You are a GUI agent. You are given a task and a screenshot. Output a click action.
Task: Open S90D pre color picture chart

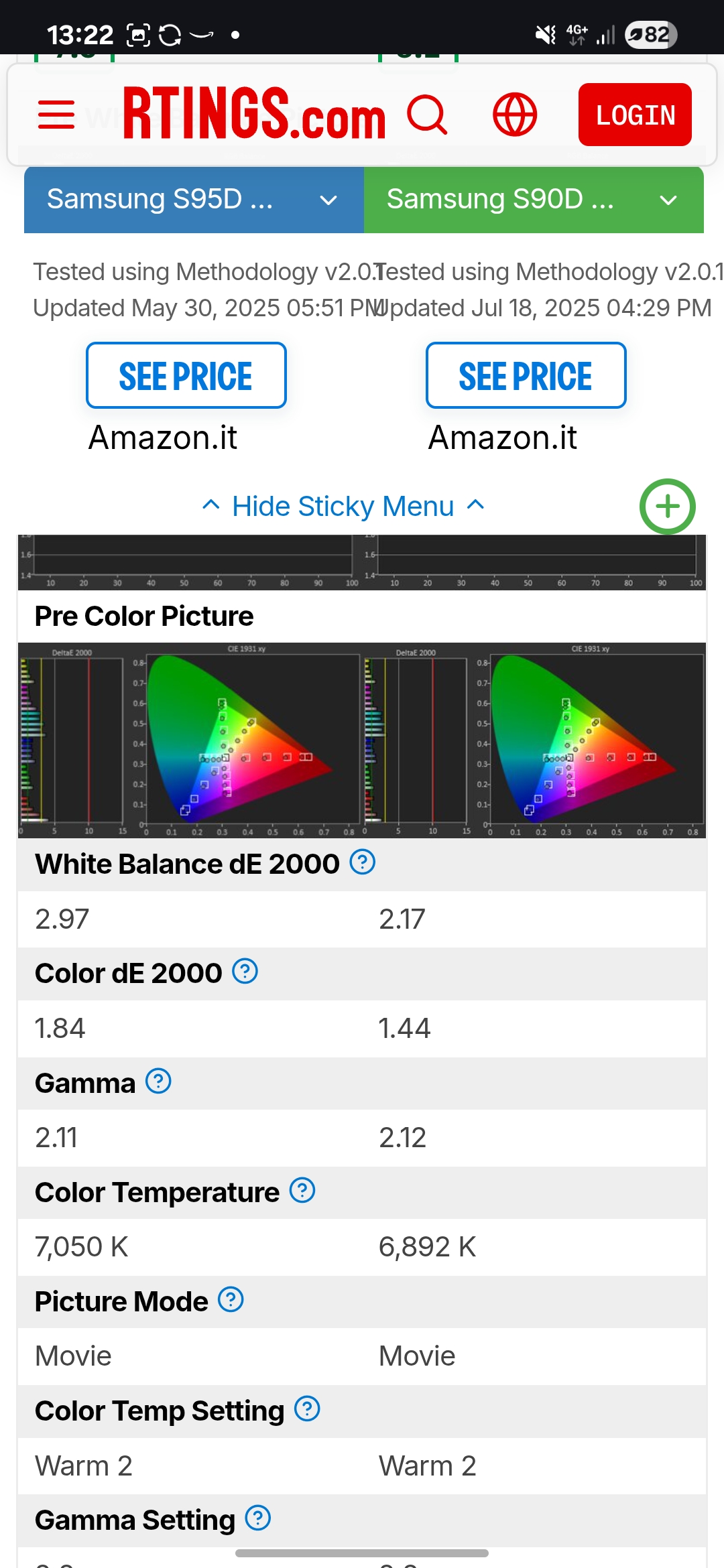[534, 740]
